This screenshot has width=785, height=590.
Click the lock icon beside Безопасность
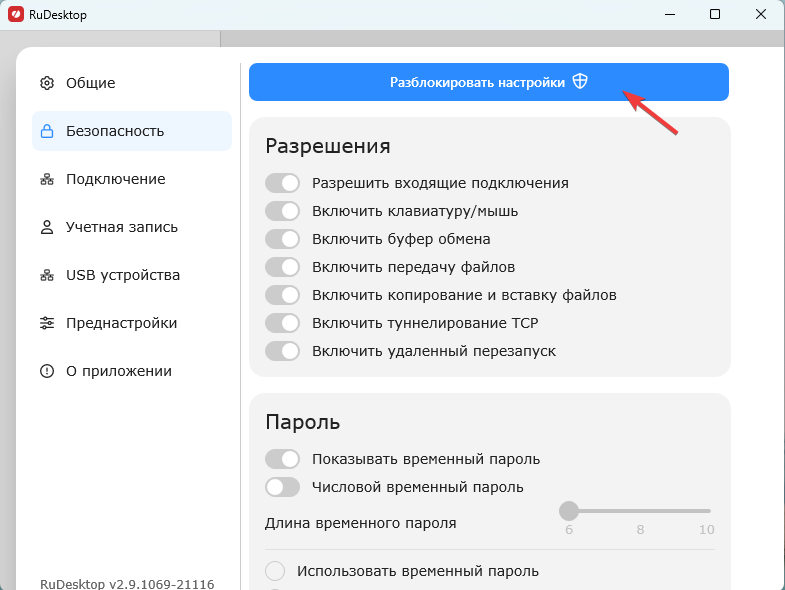pos(47,131)
